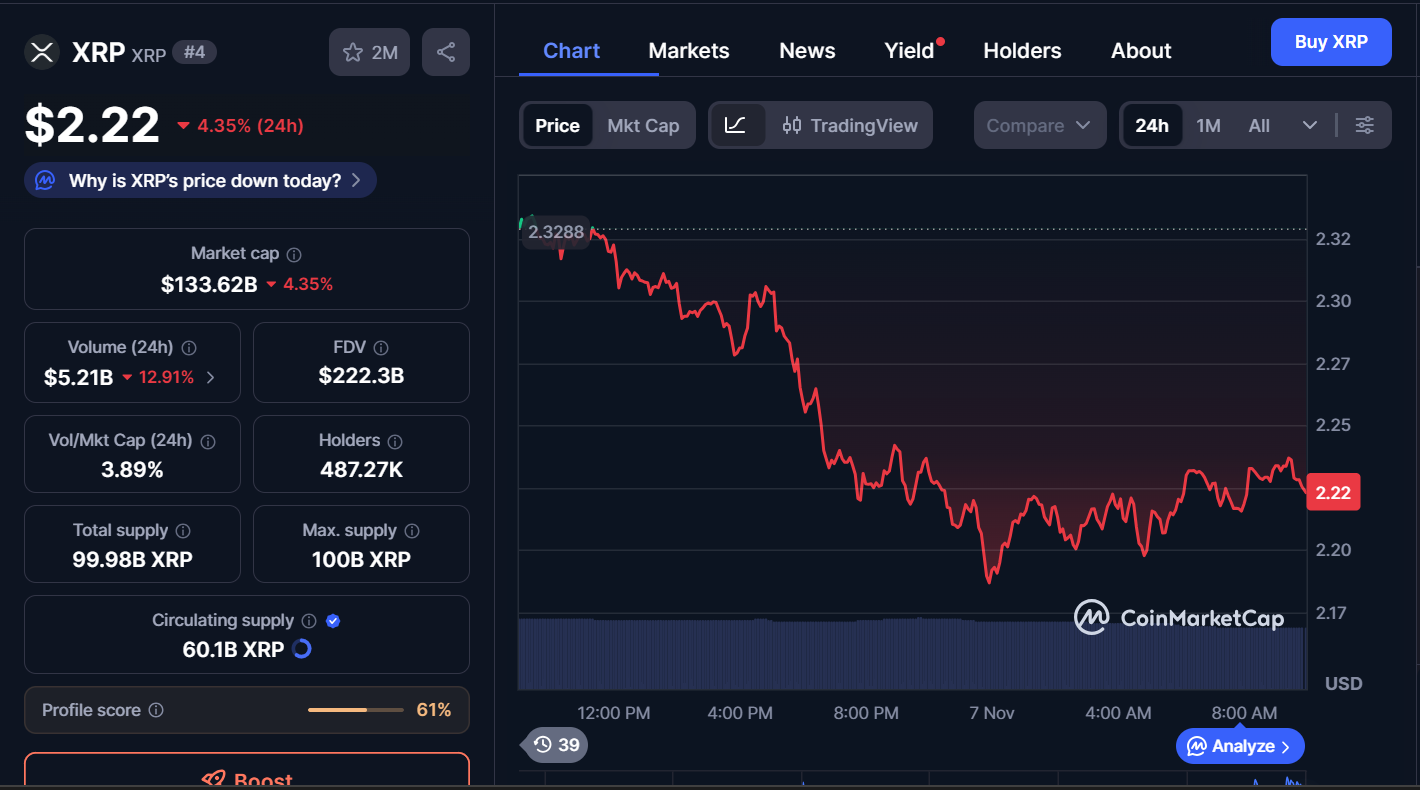Image resolution: width=1420 pixels, height=790 pixels.
Task: Open chart settings sliders icon
Action: [1364, 125]
